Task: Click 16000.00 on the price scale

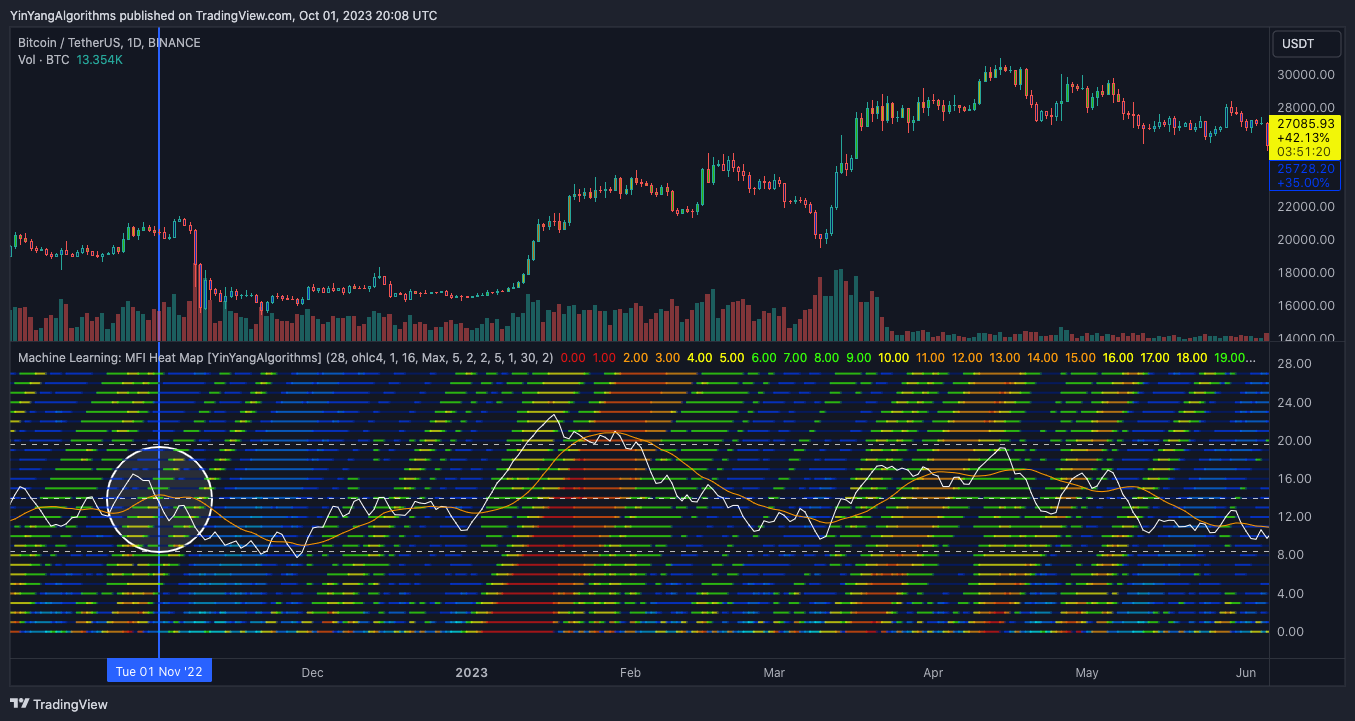Action: tap(1306, 305)
